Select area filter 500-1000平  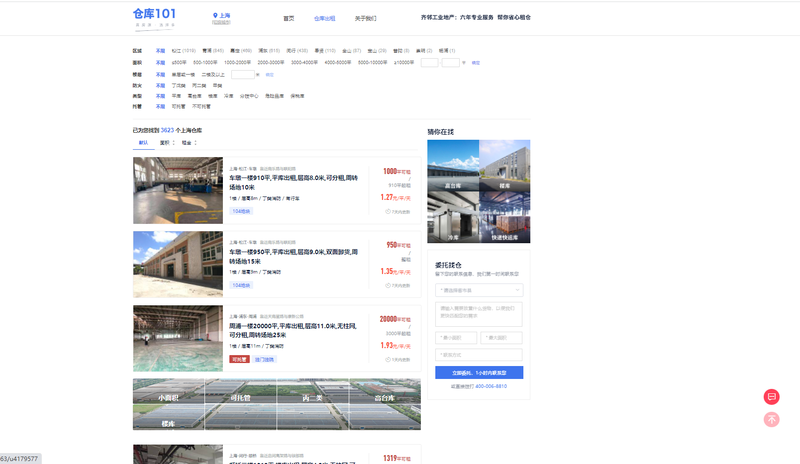point(205,62)
